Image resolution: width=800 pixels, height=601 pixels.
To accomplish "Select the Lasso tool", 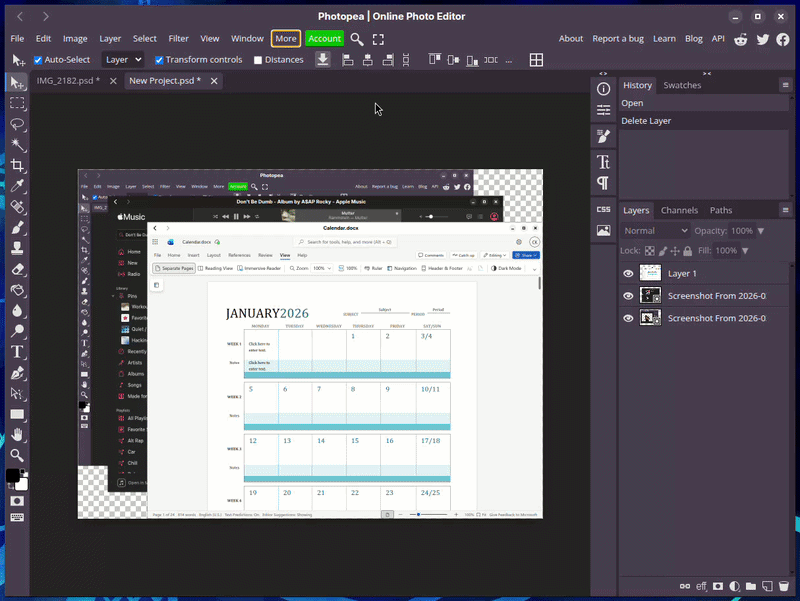I will tap(18, 124).
